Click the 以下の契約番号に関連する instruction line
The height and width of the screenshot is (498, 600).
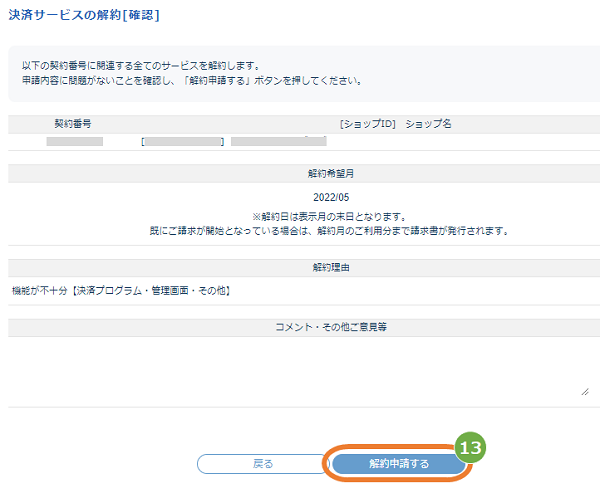(x=141, y=66)
